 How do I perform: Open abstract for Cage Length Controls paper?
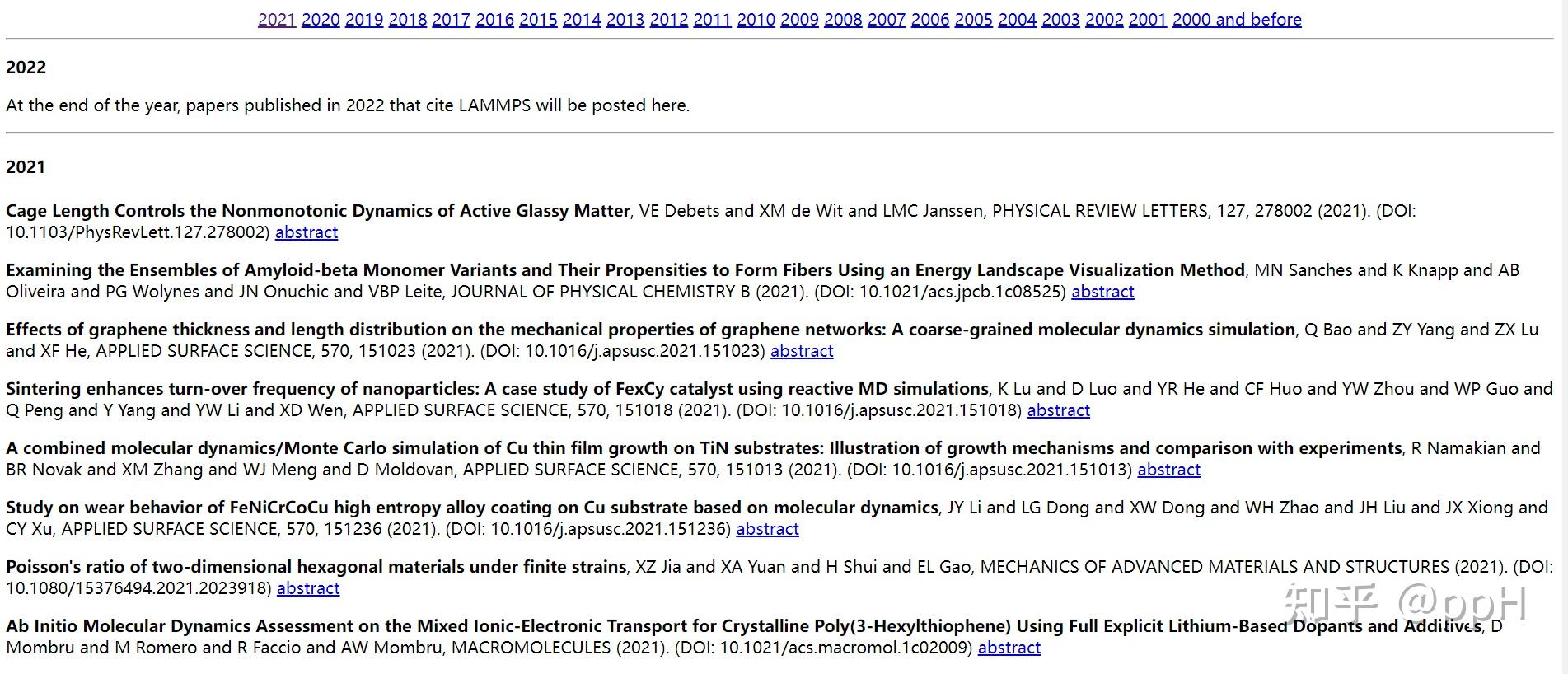[x=307, y=232]
